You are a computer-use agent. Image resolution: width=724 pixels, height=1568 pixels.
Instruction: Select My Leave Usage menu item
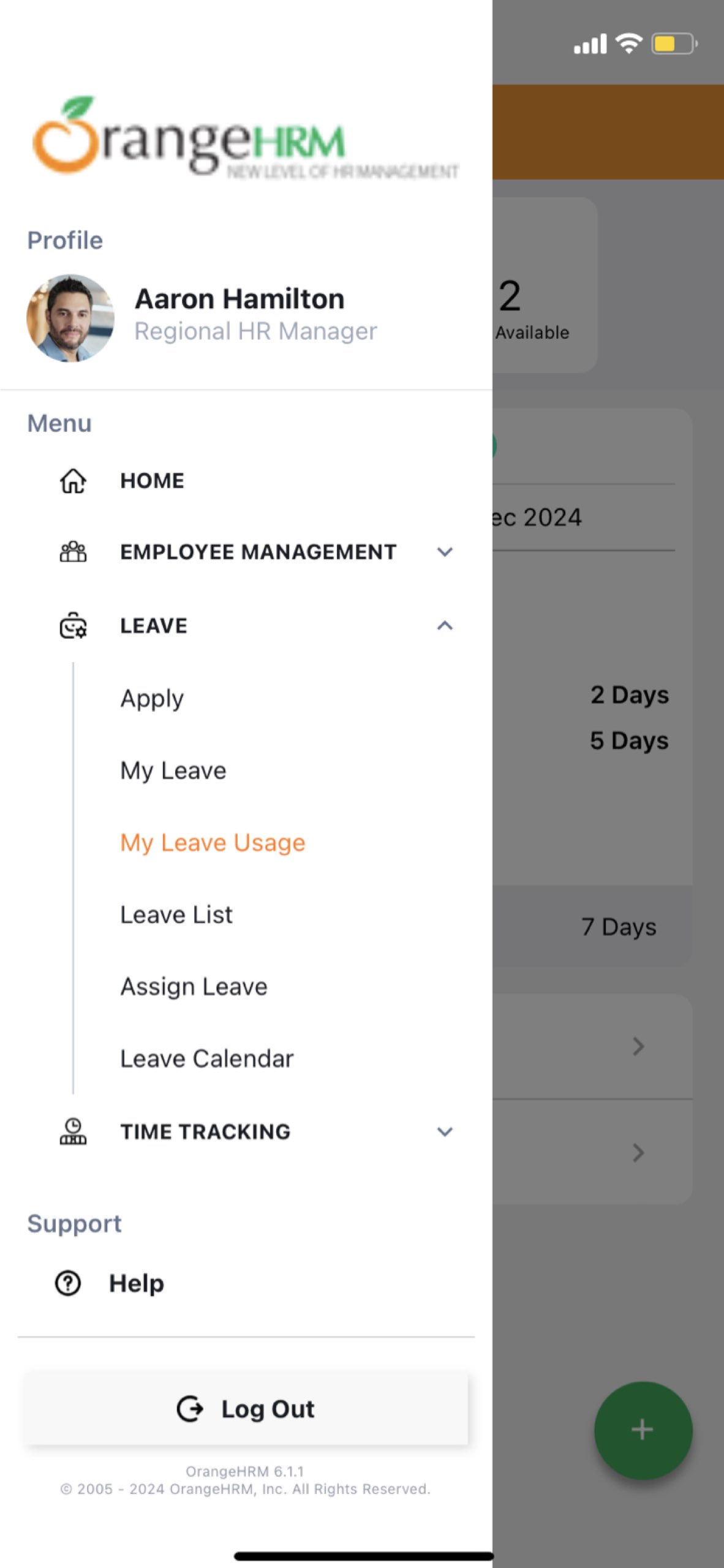[213, 843]
